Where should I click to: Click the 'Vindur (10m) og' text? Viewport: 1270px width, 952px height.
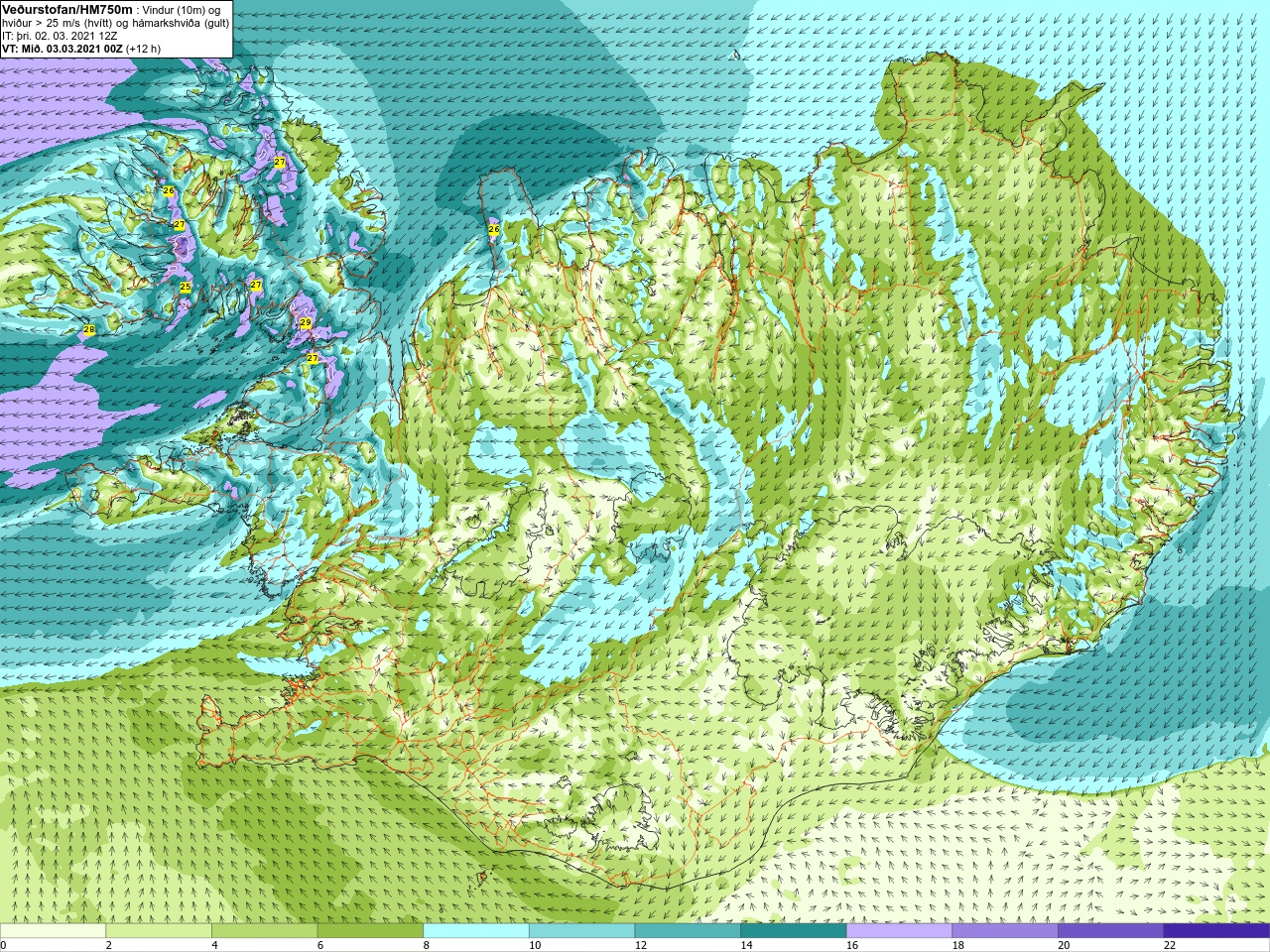(x=182, y=10)
